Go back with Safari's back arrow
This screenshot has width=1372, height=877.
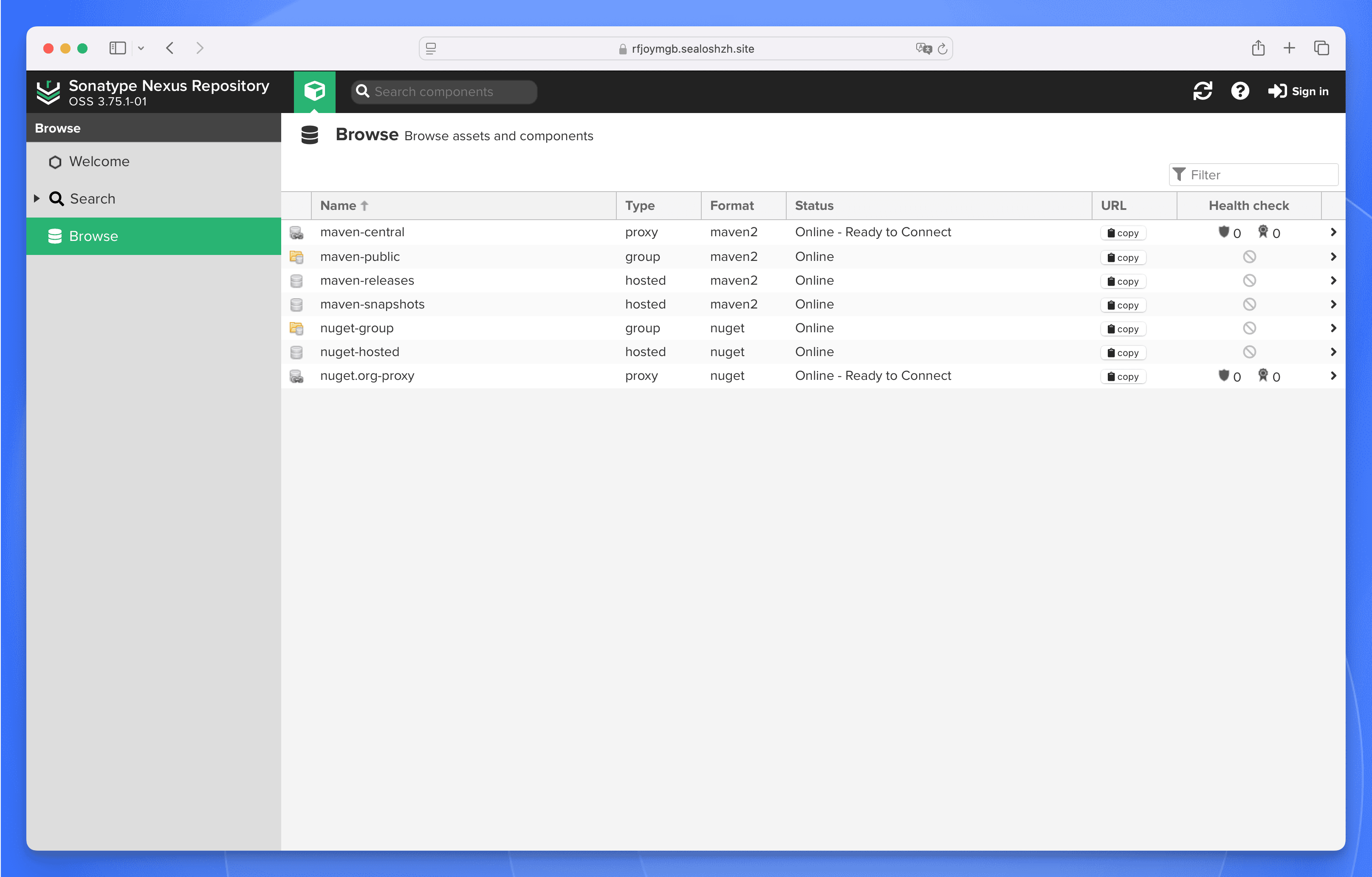point(170,48)
